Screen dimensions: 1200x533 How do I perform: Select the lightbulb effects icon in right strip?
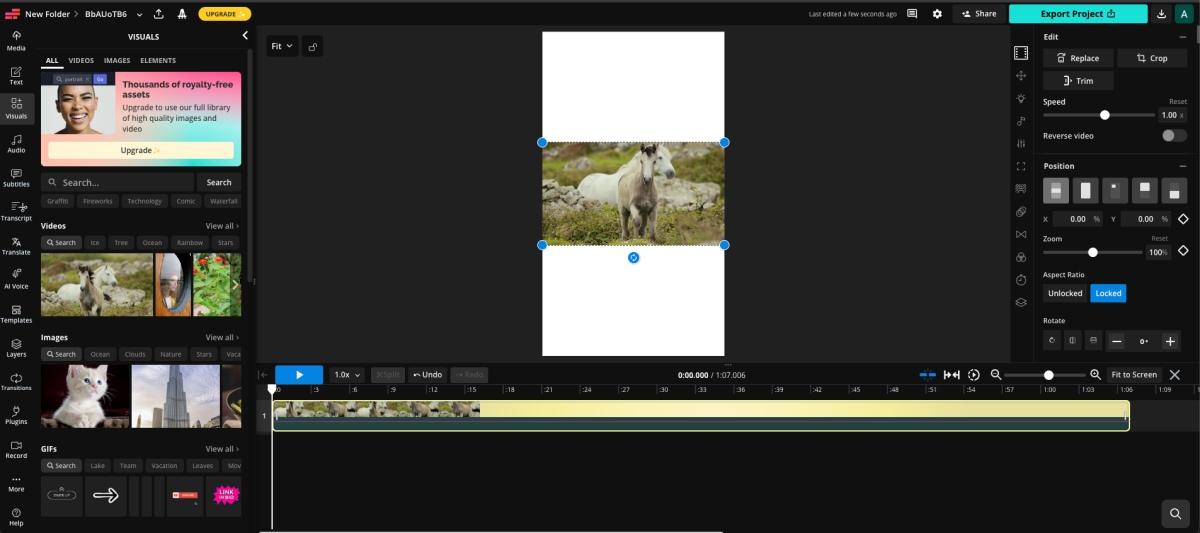point(1020,98)
